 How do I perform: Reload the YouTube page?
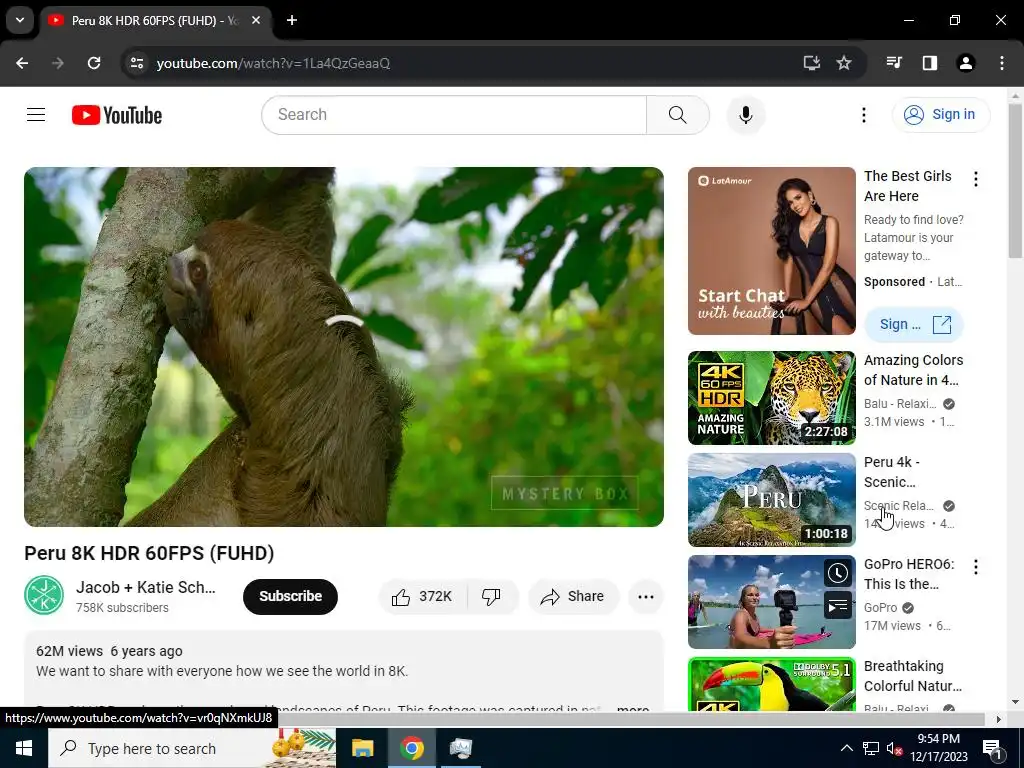click(x=94, y=63)
